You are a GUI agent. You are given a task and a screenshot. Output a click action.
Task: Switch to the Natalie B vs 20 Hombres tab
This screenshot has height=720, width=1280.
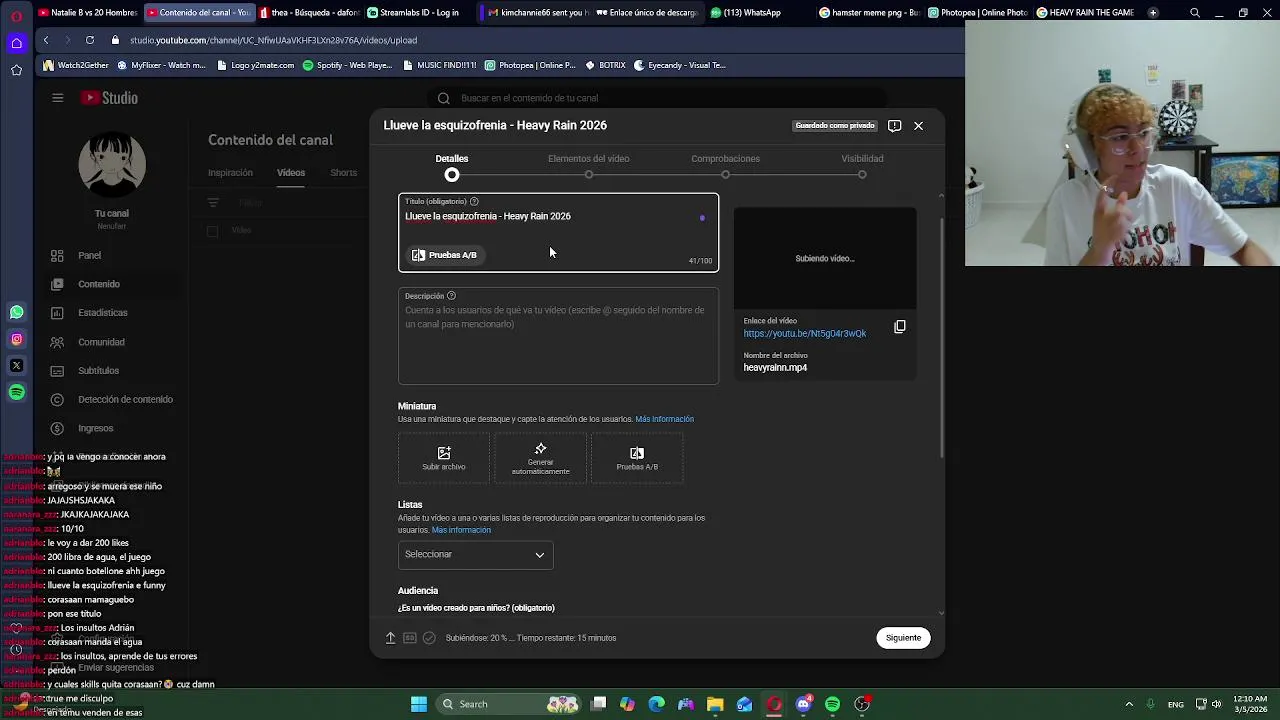pyautogui.click(x=87, y=13)
